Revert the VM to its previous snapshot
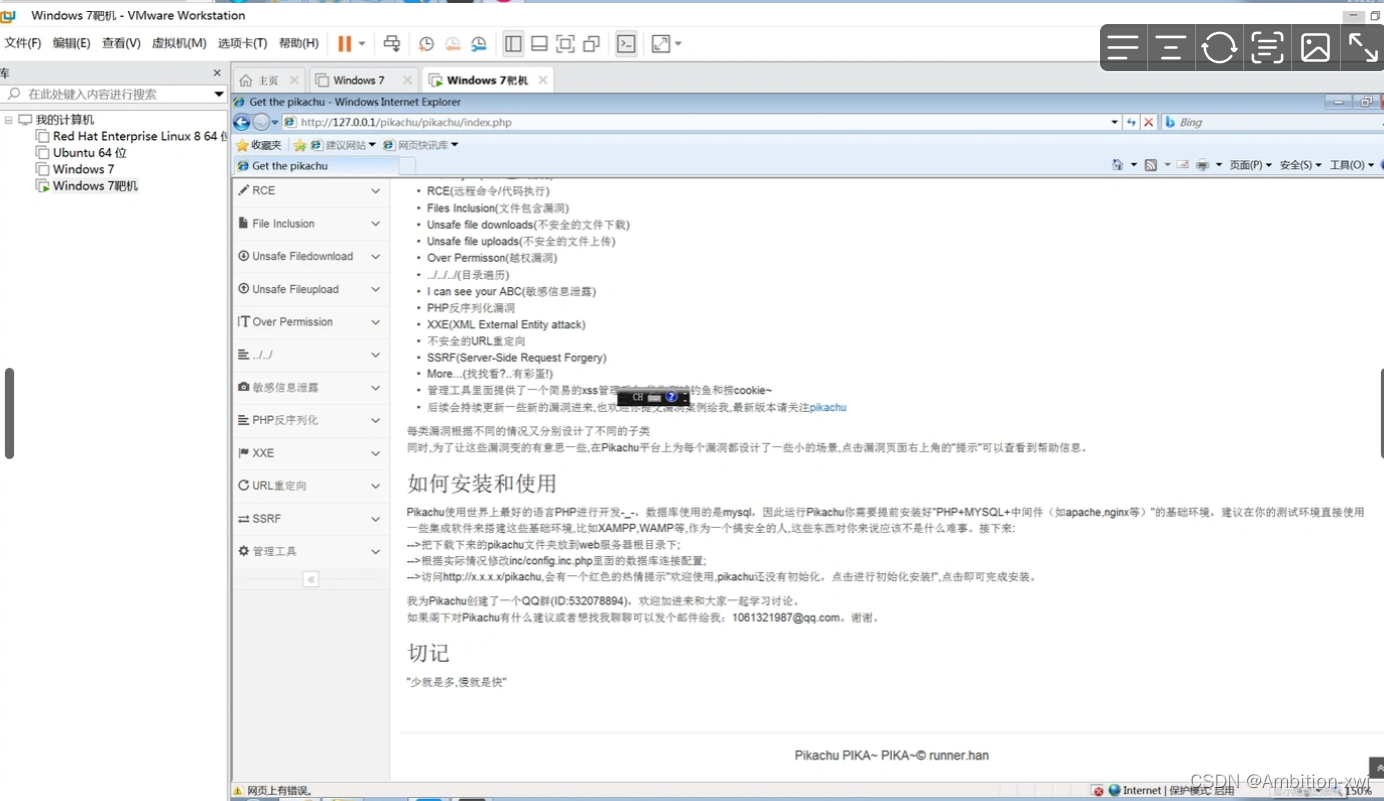Screen dimensions: 1384x801 pyautogui.click(x=452, y=44)
